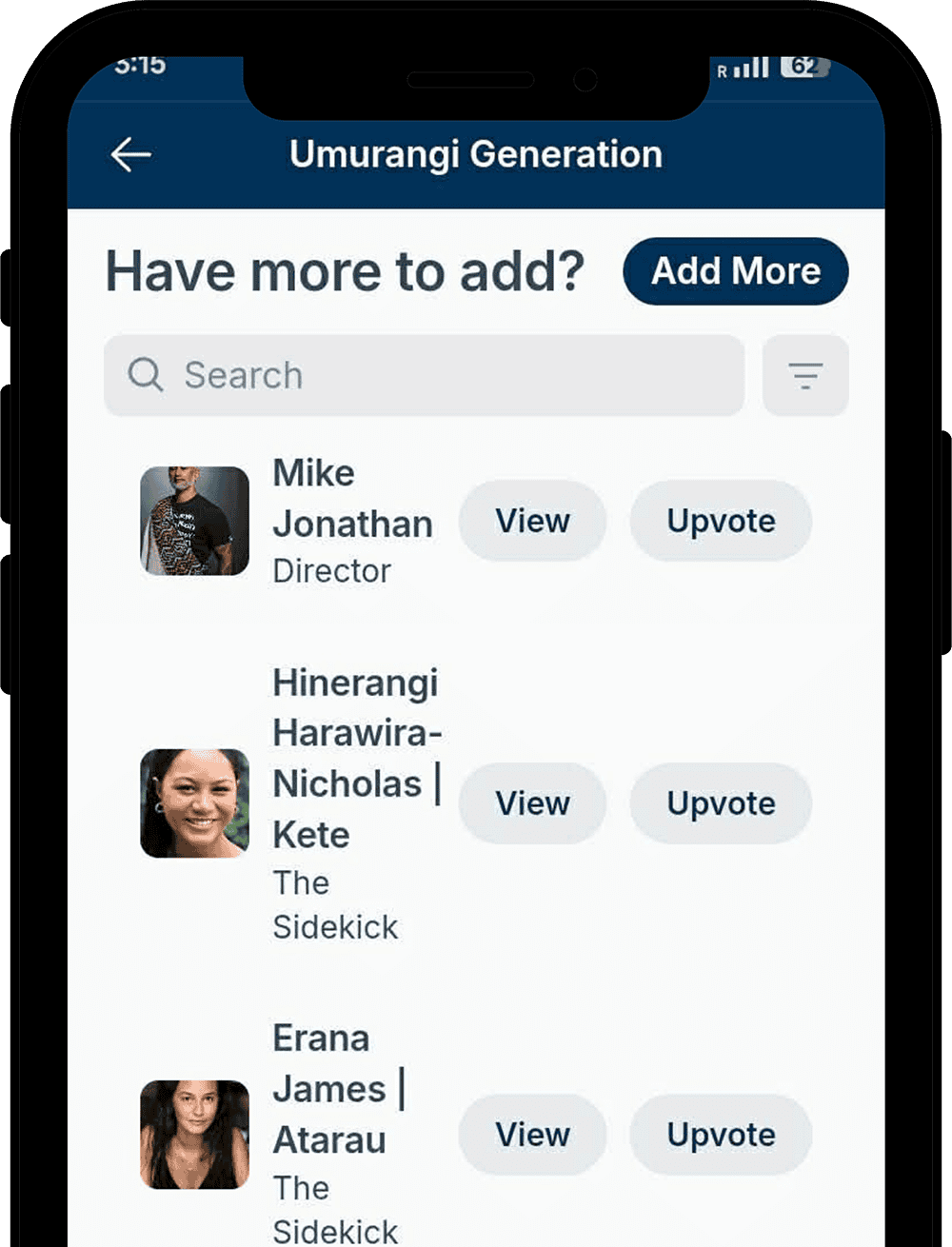Upvote Erana James

721,1135
